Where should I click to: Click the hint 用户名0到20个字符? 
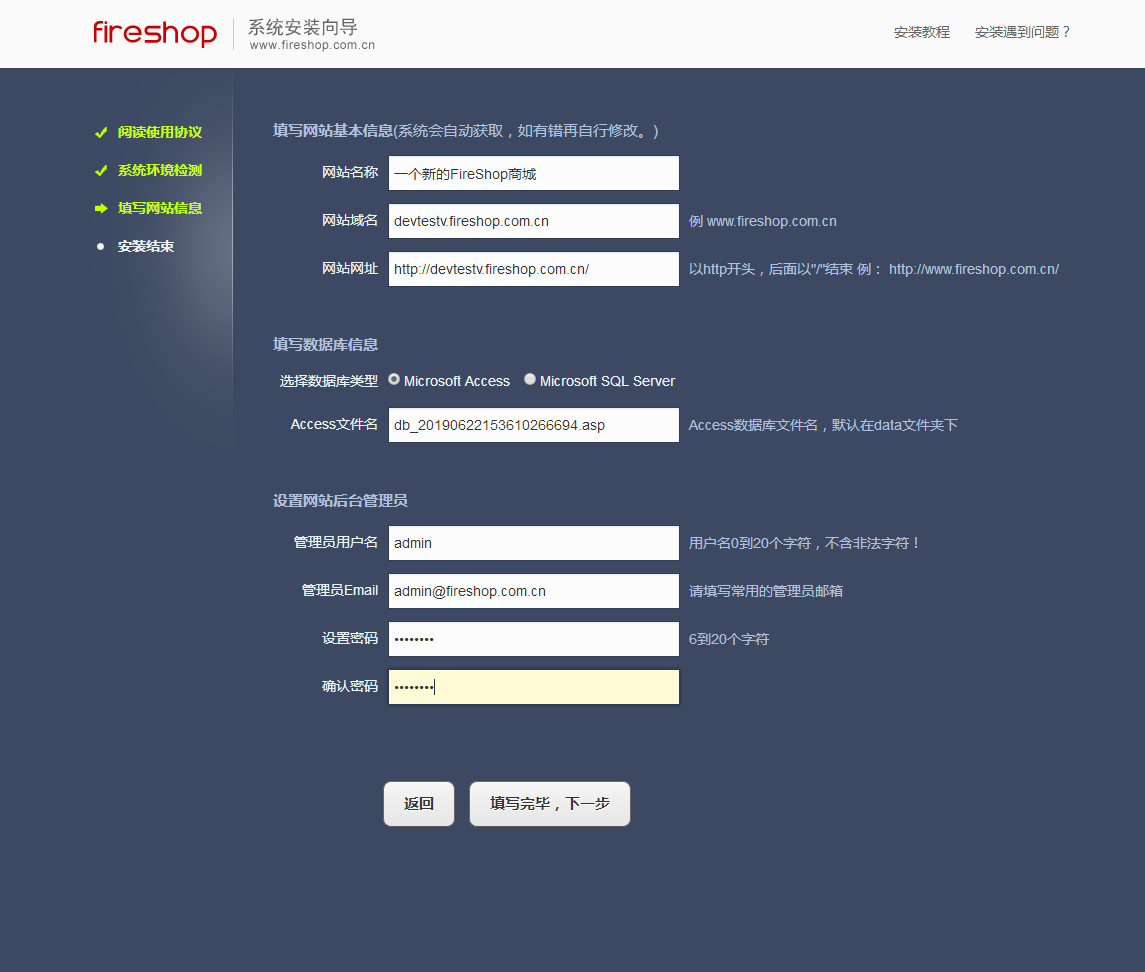749,543
